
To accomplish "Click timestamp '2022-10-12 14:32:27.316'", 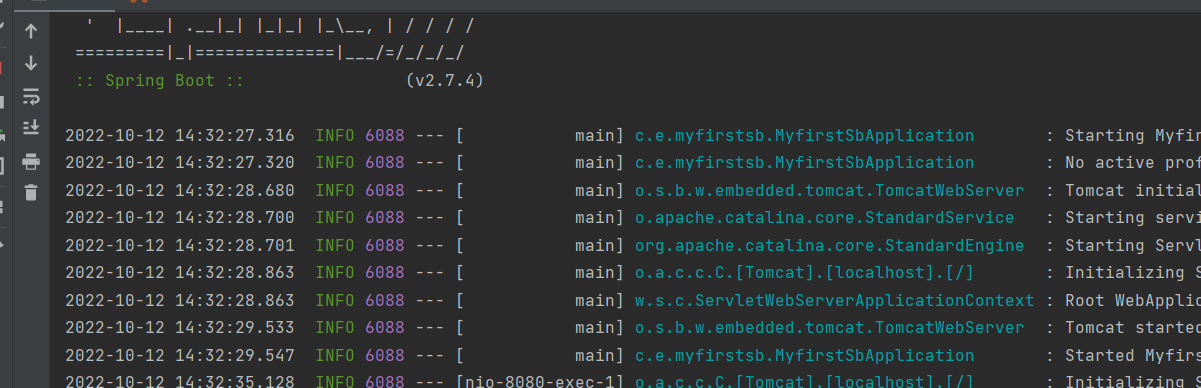I will [x=180, y=136].
